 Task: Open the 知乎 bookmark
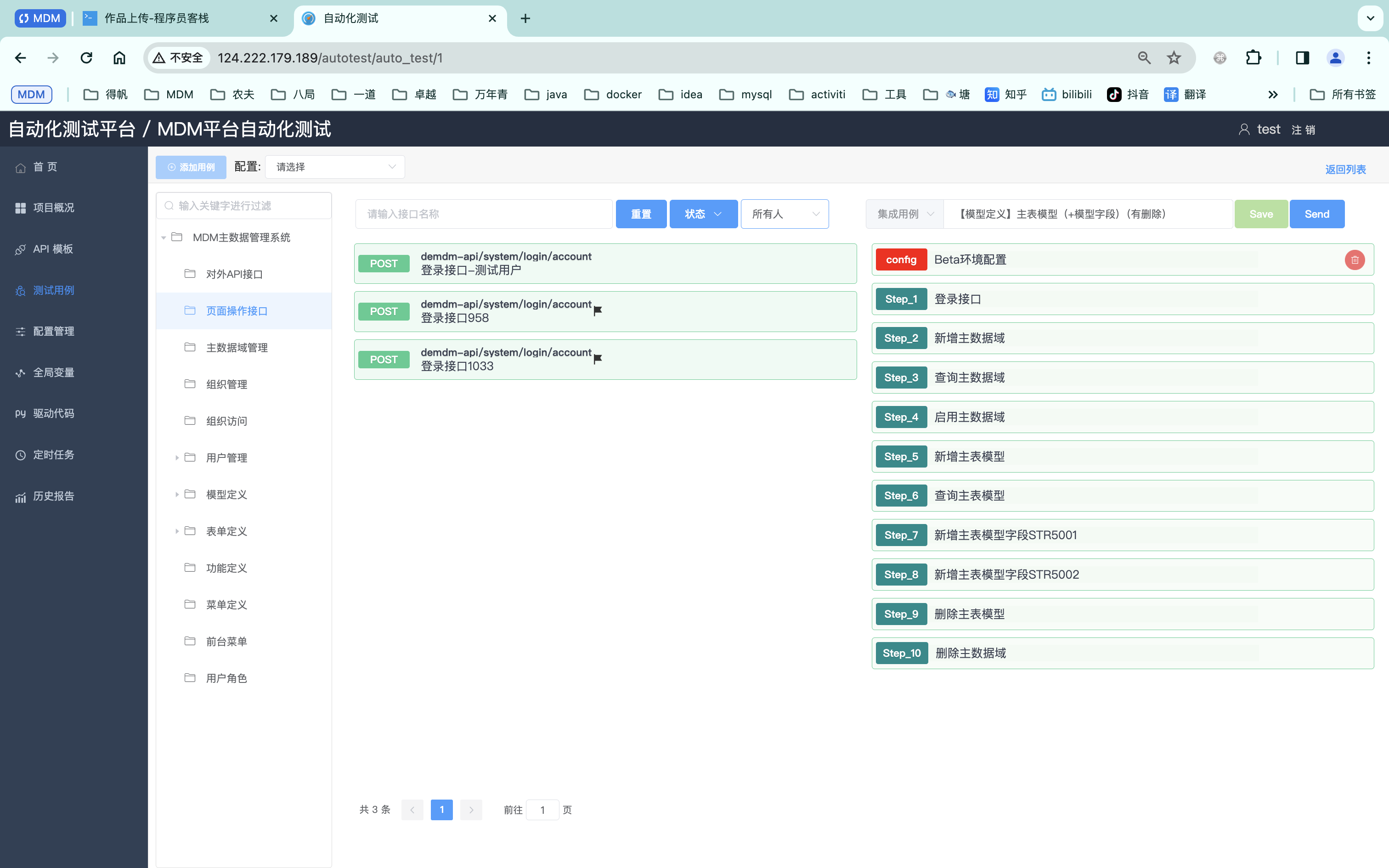point(1005,95)
